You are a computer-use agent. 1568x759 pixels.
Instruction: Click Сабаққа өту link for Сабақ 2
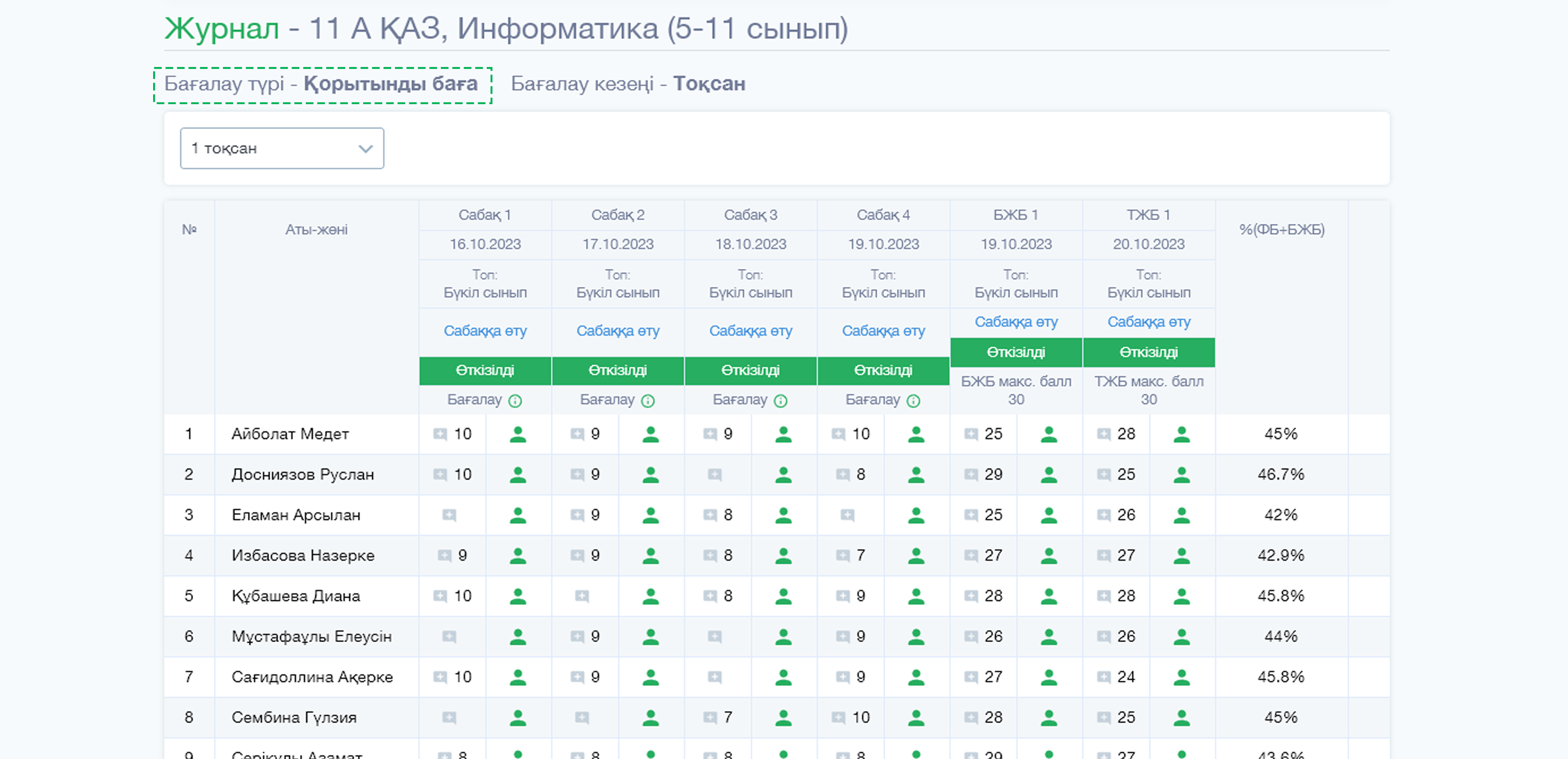pyautogui.click(x=618, y=331)
